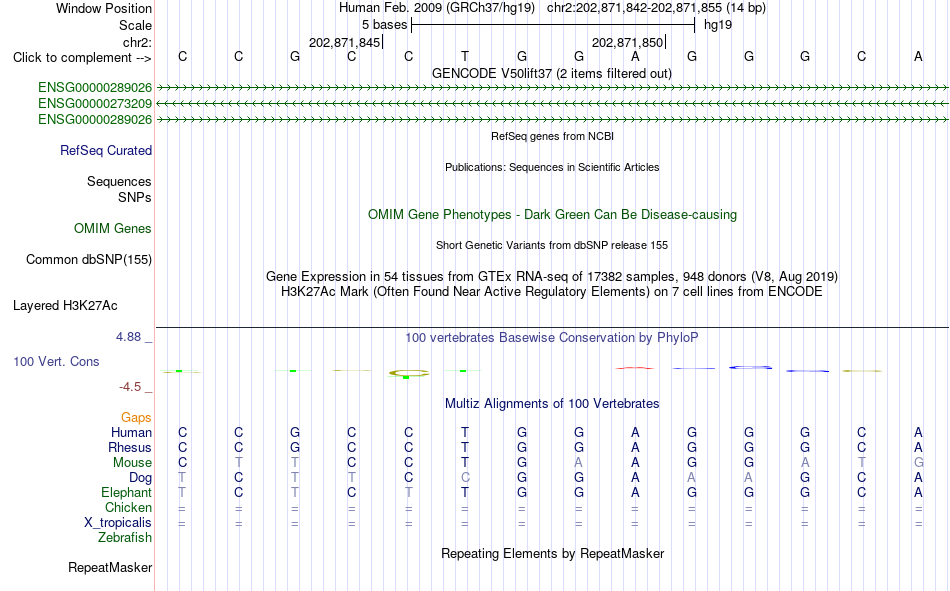Open 'OMIM Gene Phenotypes' track title
Viewport: 950px width, 591px height.
(553, 215)
